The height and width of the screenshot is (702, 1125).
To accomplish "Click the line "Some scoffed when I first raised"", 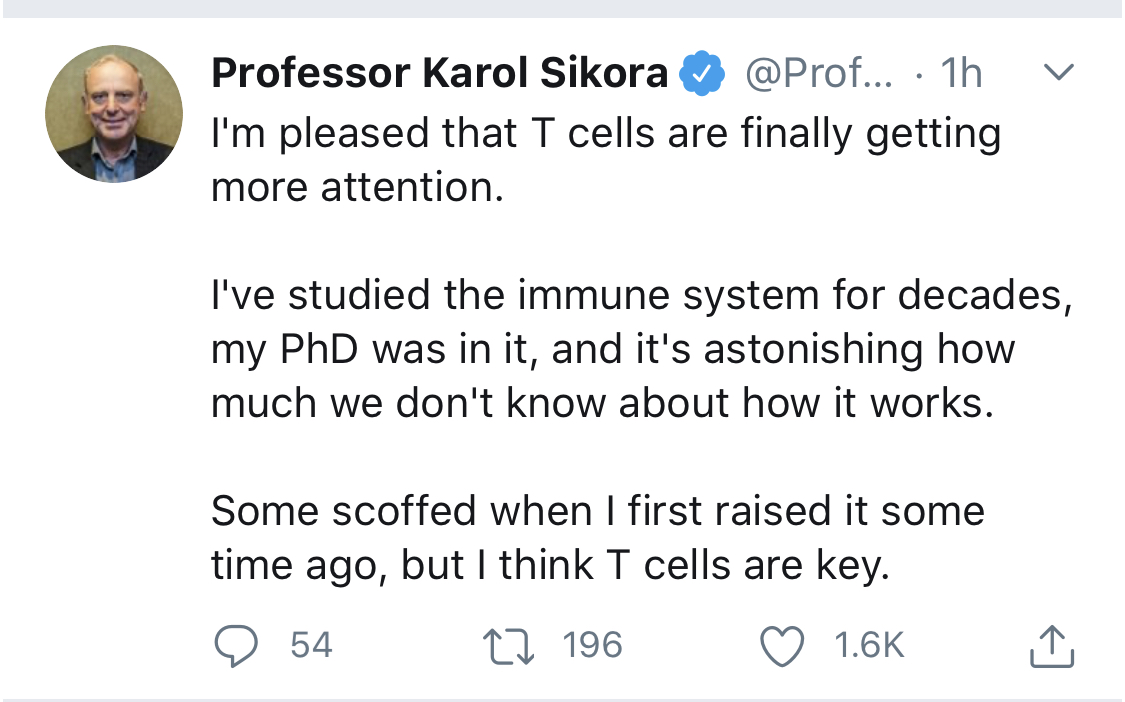I will tap(597, 512).
